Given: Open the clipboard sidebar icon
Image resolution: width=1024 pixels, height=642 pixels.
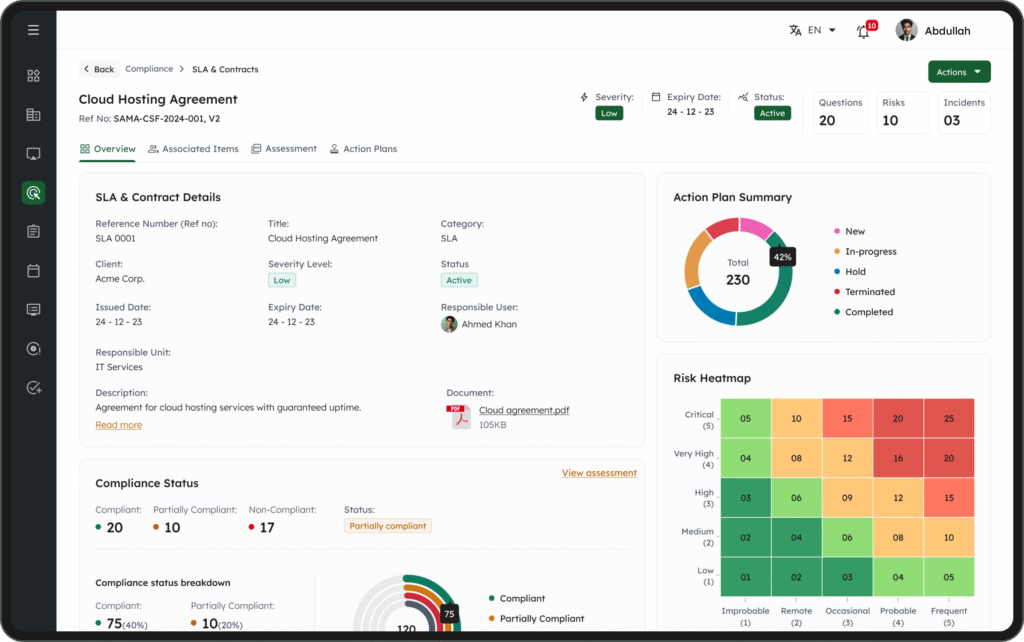Looking at the screenshot, I should pyautogui.click(x=33, y=231).
